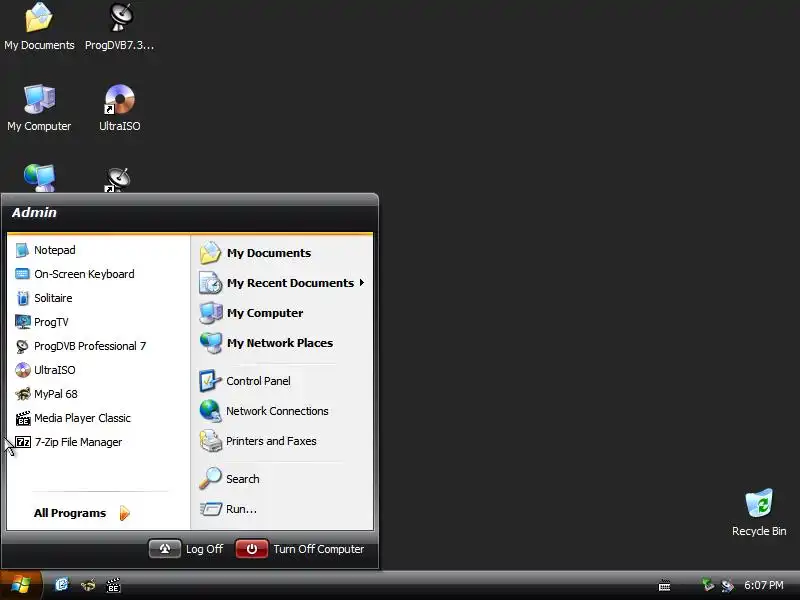Click the 7-Zip File Manager icon
Screen dimensions: 800x600
pos(22,442)
